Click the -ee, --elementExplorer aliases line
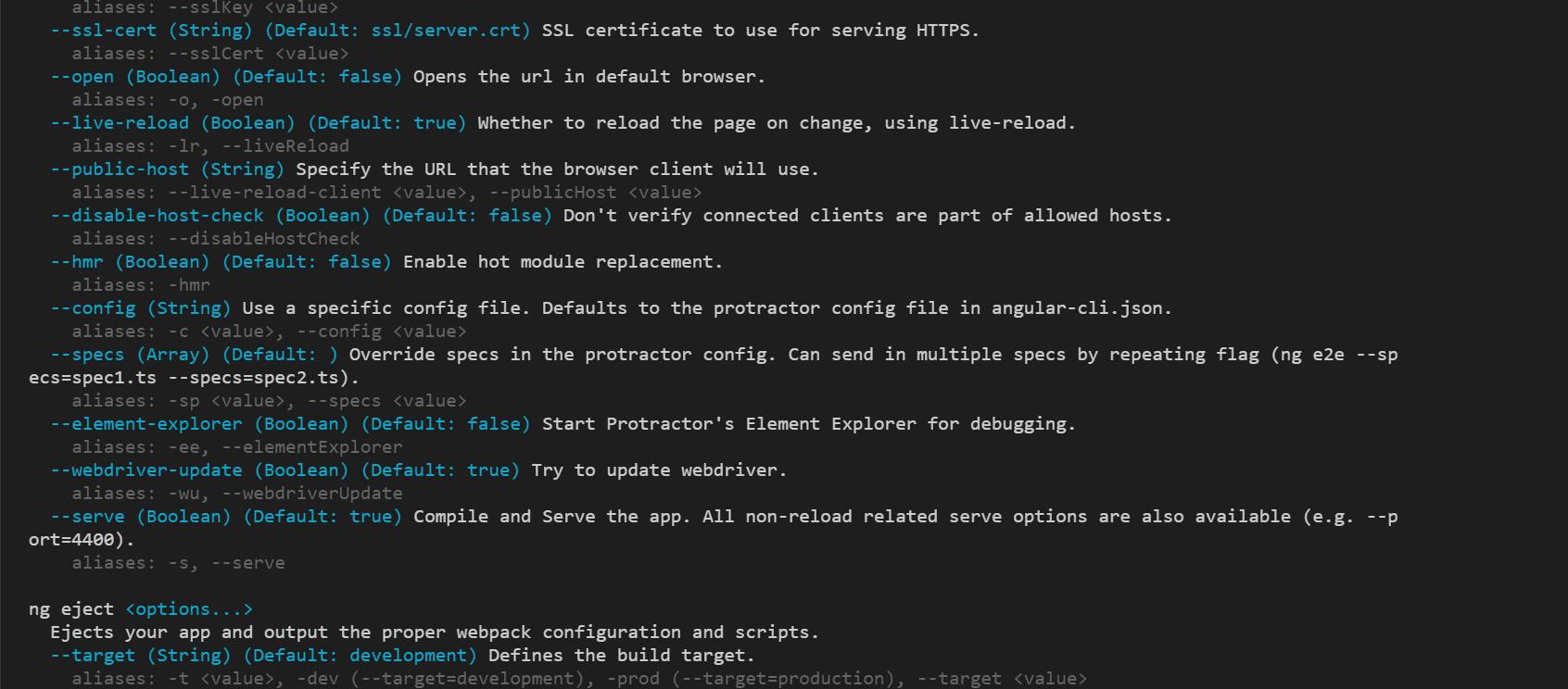1568x689 pixels. [x=237, y=447]
